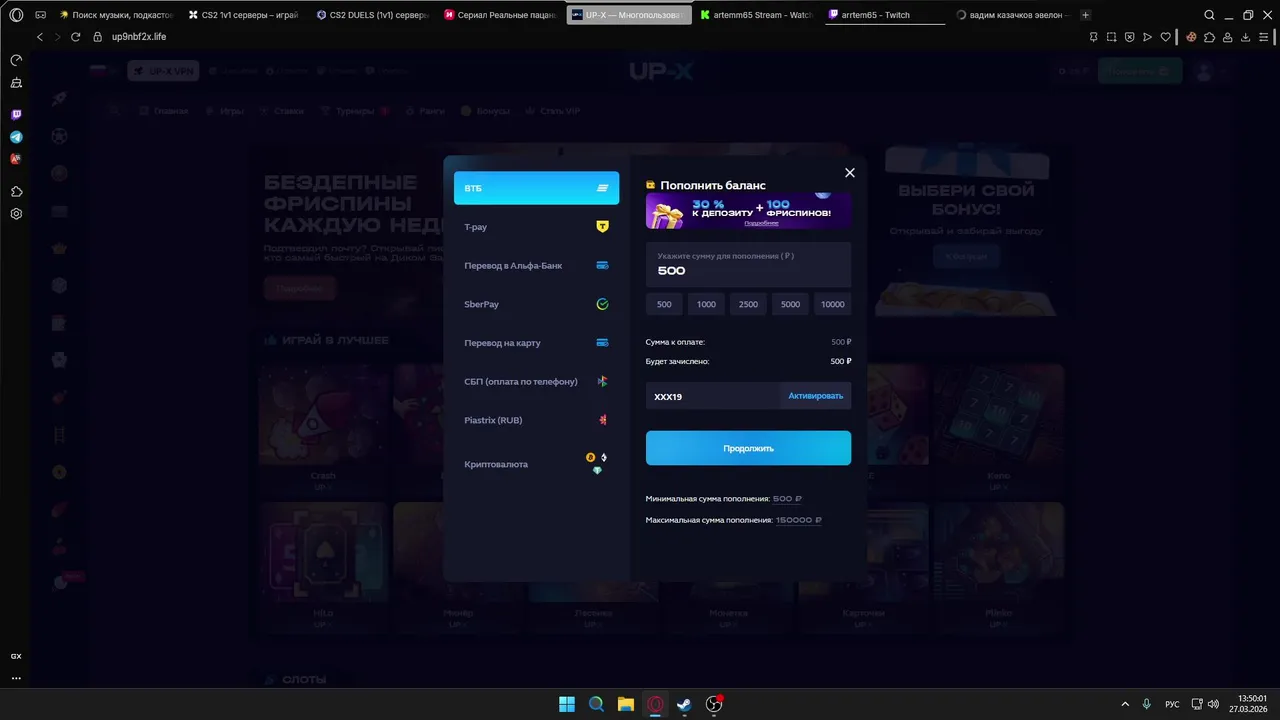
Task: Pick the 500 preset amount
Action: pos(664,304)
